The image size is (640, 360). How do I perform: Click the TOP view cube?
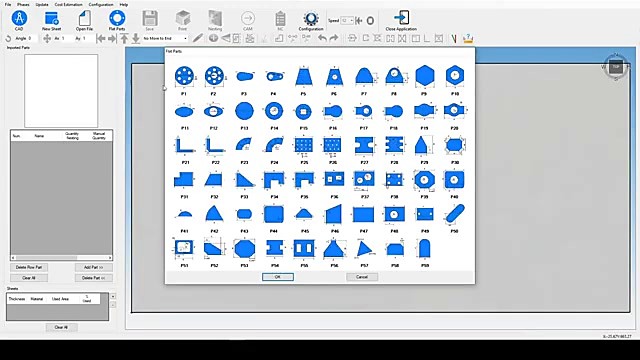616,67
